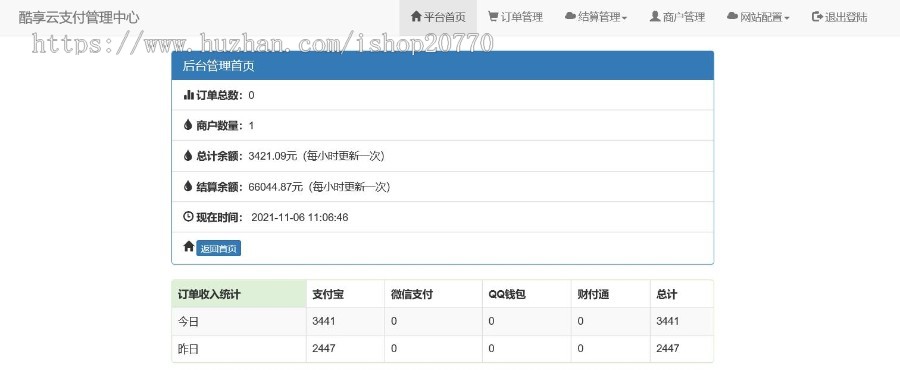Click the droplet icon beside 商户数量
Image resolution: width=900 pixels, height=370 pixels.
point(188,125)
